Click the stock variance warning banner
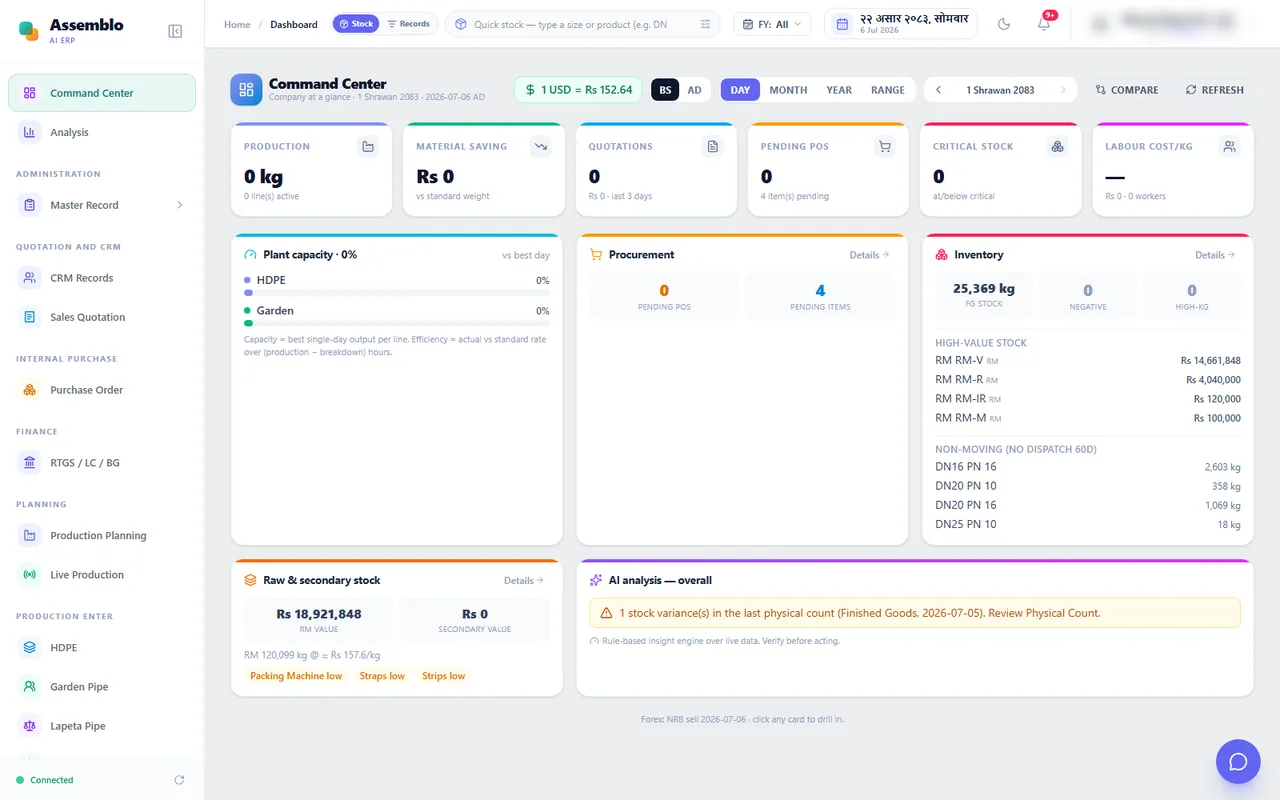 [915, 613]
